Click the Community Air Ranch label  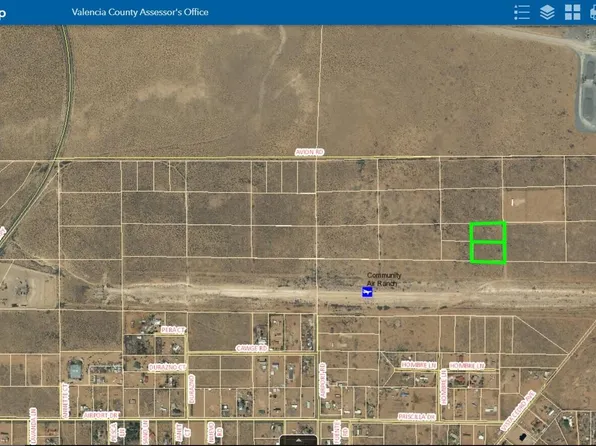pos(384,279)
